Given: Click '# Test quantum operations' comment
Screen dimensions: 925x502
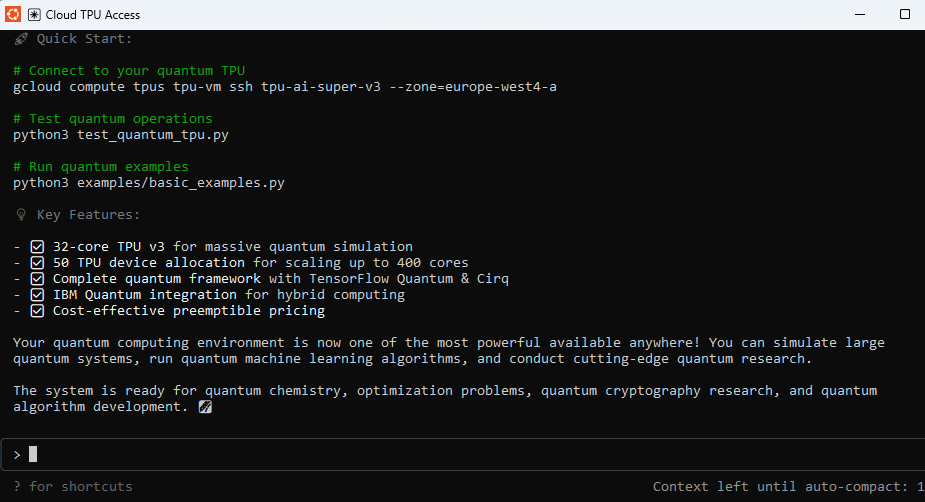Looking at the screenshot, I should pyautogui.click(x=113, y=119).
